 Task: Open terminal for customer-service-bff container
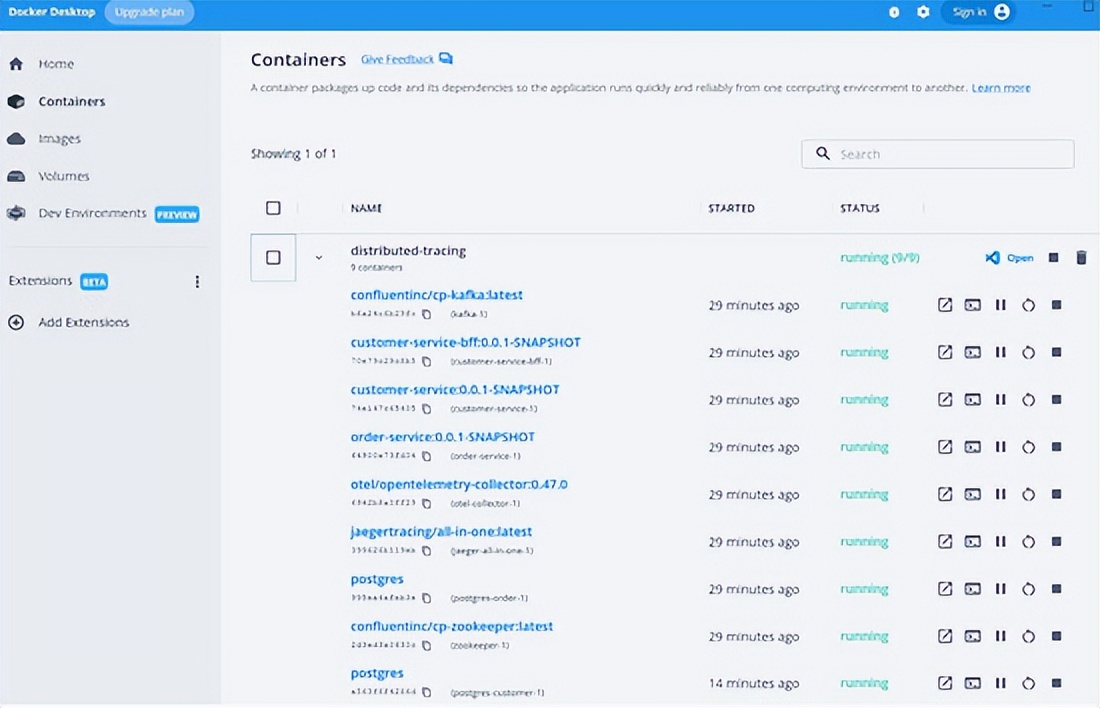coord(972,352)
